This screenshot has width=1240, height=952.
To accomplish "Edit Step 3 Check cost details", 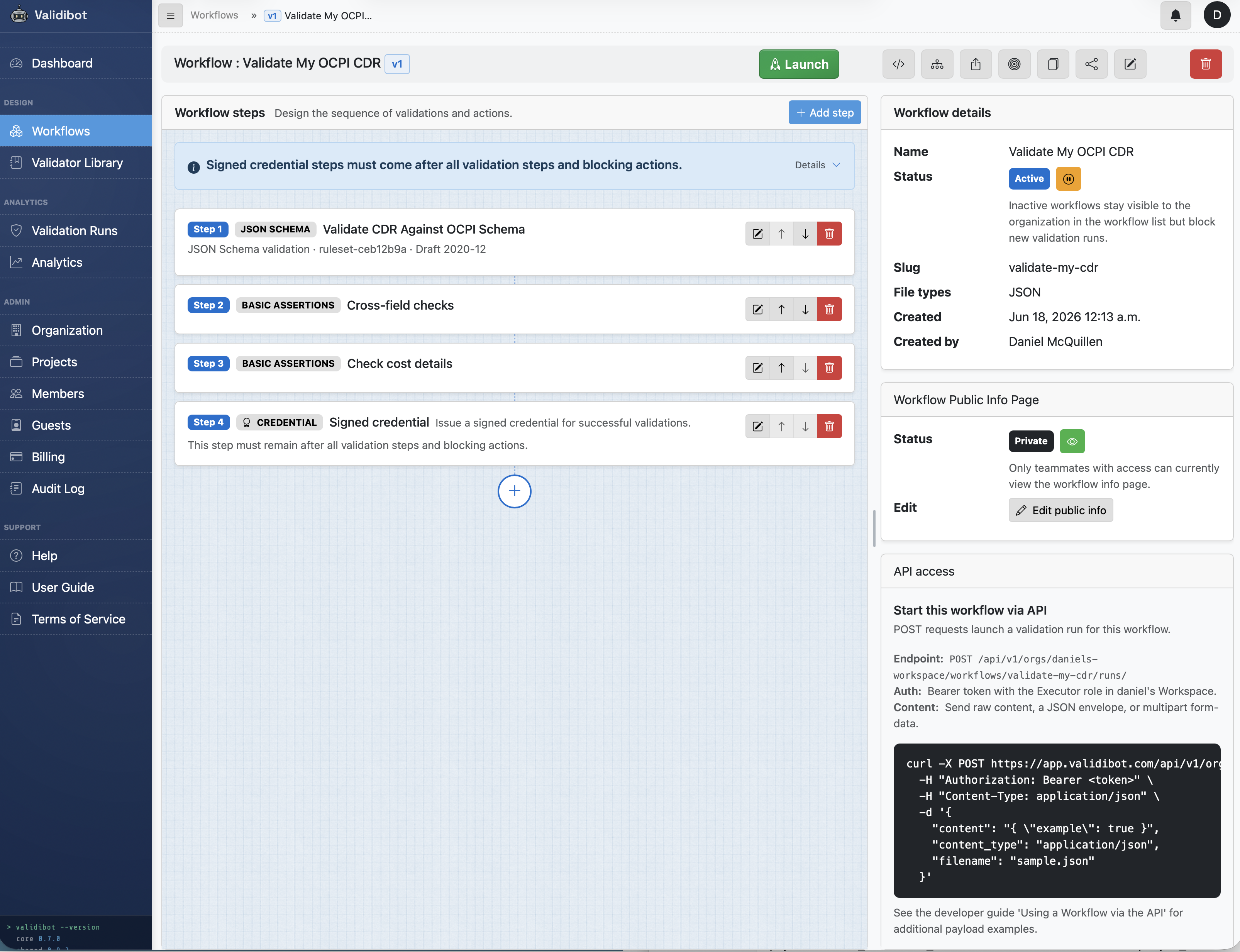I will tap(757, 368).
